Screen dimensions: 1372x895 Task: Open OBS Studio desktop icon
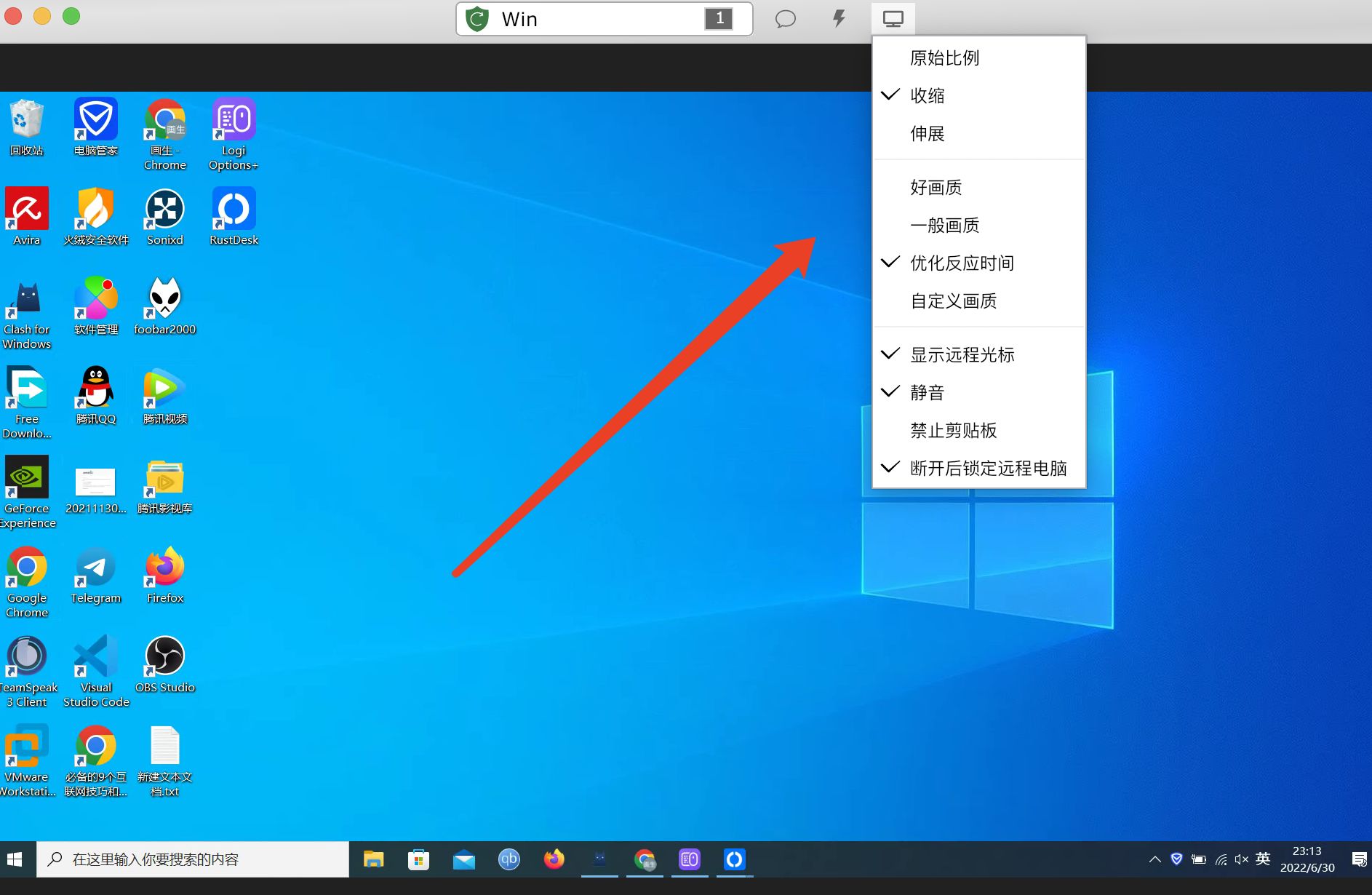165,664
